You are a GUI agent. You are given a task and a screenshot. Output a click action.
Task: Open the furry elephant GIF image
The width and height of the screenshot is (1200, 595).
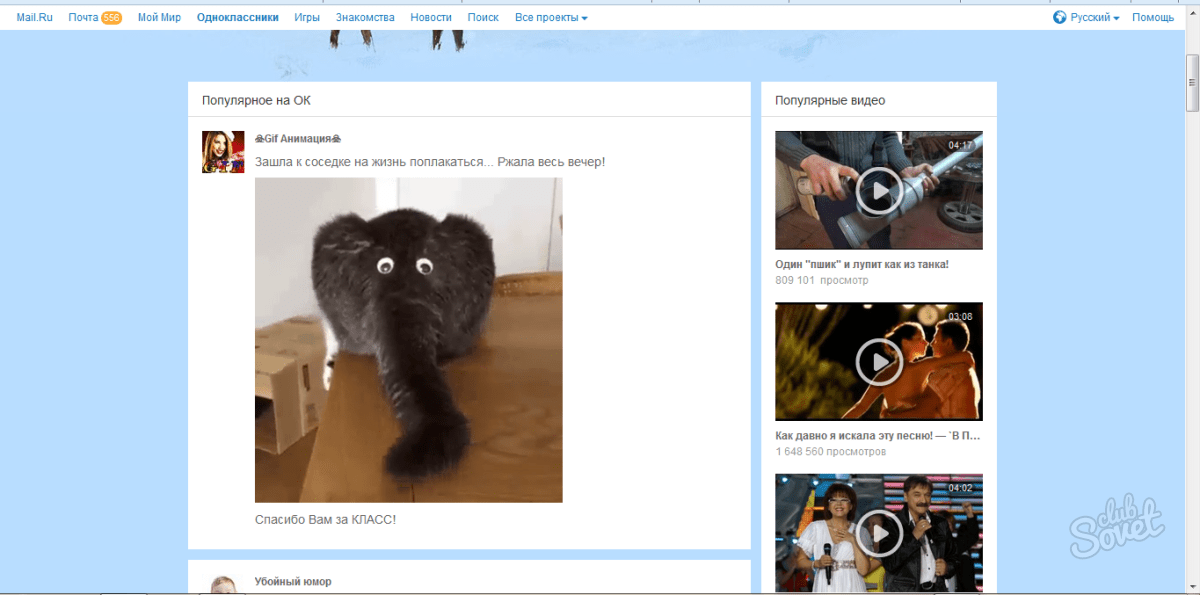(408, 340)
